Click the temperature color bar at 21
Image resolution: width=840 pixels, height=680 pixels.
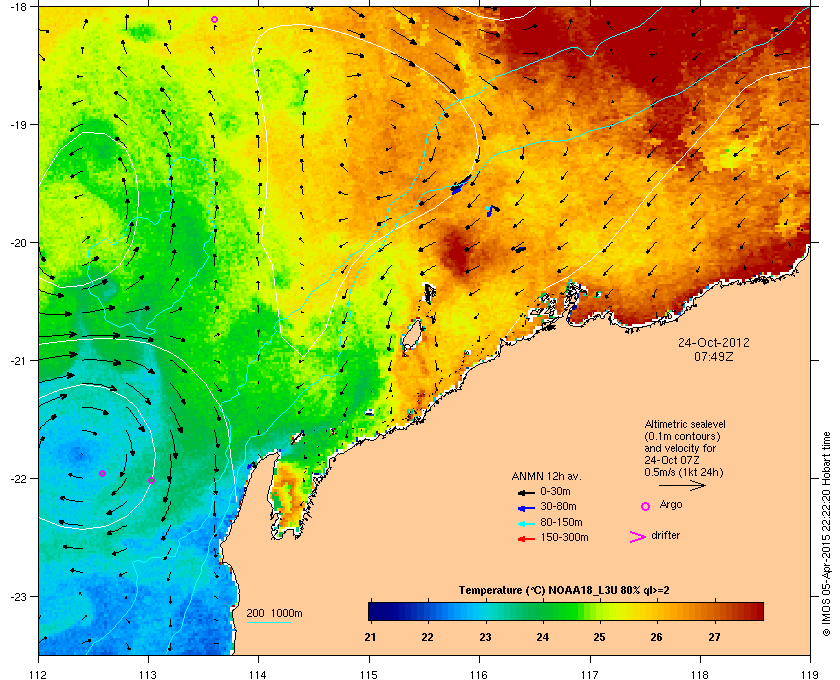tap(371, 611)
